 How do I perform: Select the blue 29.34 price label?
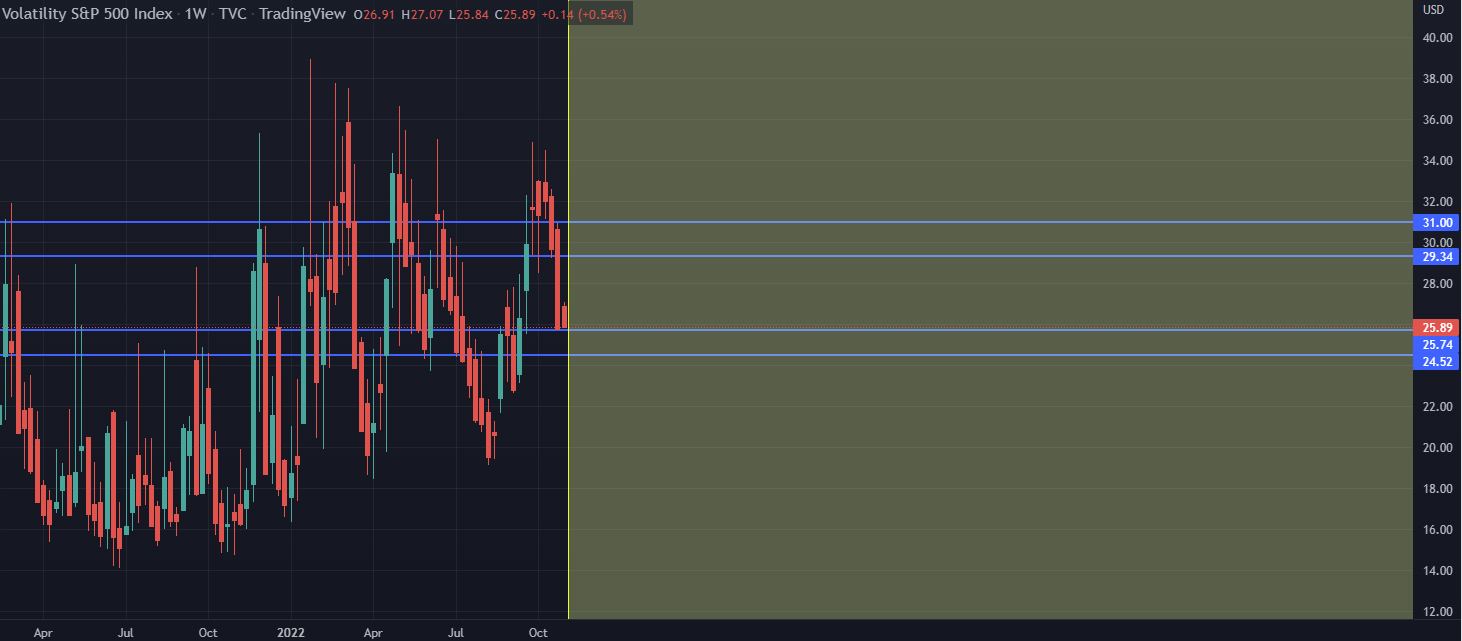(x=1437, y=257)
